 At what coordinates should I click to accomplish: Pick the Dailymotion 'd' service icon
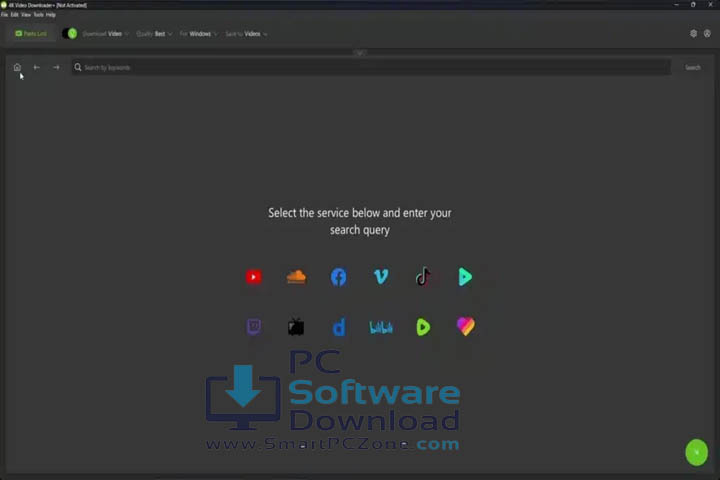338,327
